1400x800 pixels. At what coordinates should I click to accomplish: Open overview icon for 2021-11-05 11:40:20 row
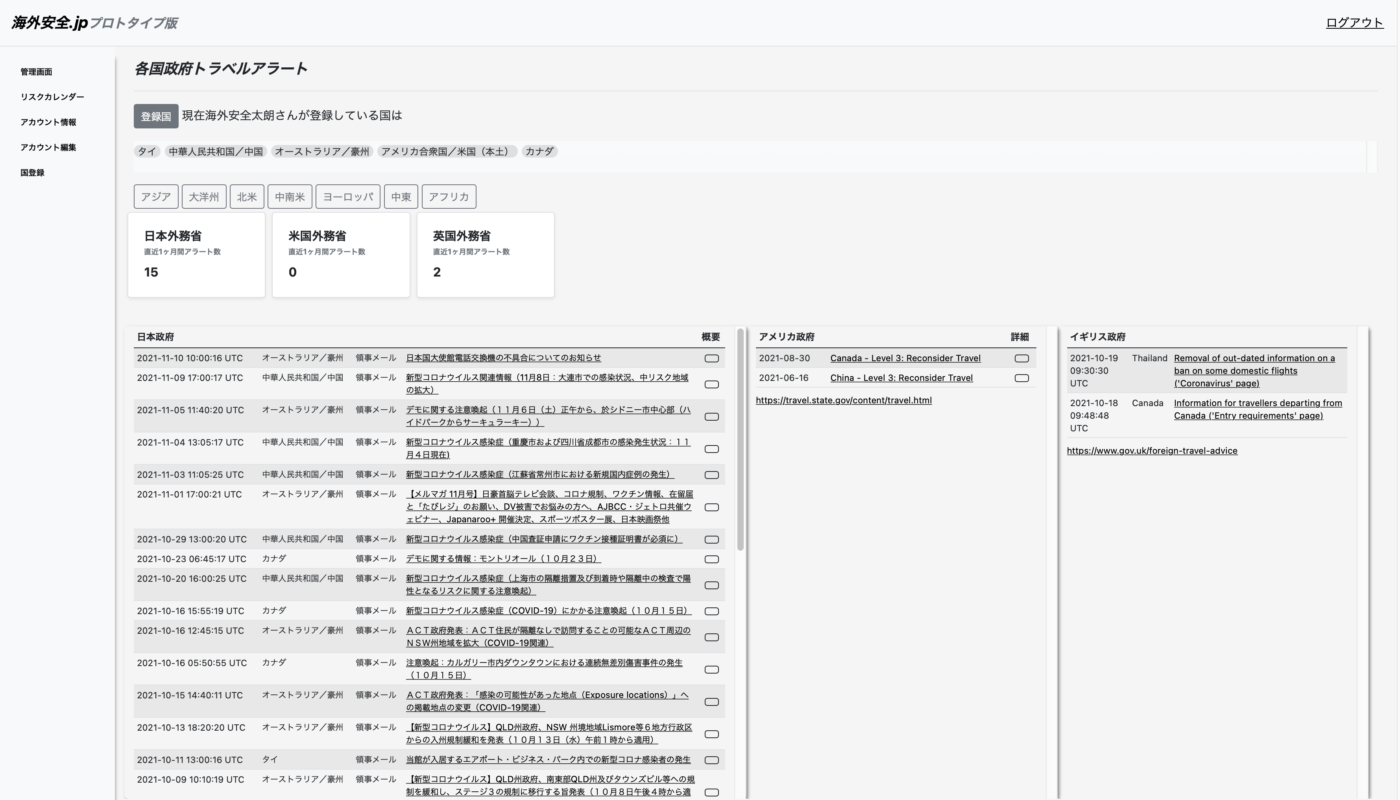[x=711, y=416]
